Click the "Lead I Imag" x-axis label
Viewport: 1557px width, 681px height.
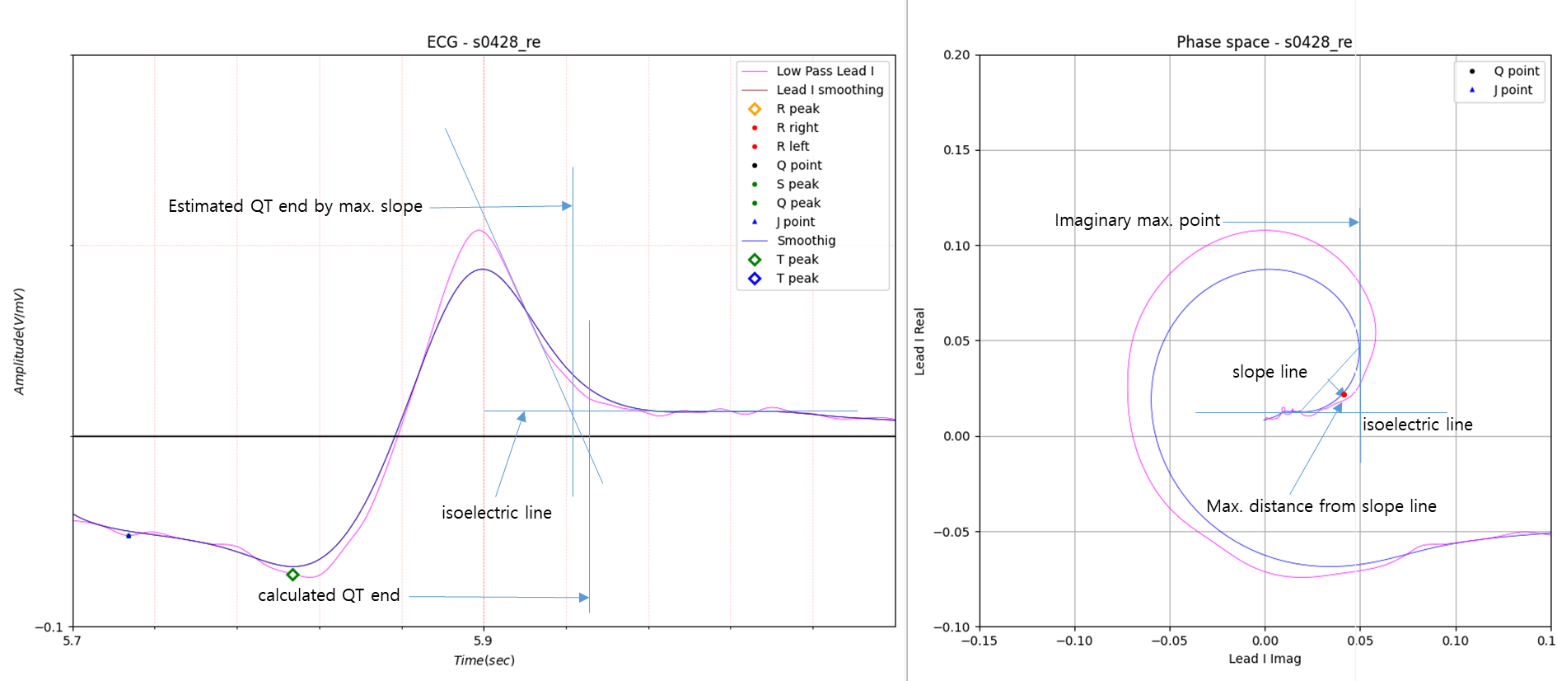coord(1264,659)
